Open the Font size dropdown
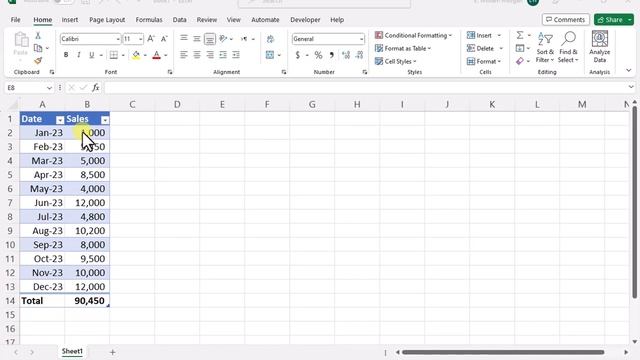 coord(140,39)
